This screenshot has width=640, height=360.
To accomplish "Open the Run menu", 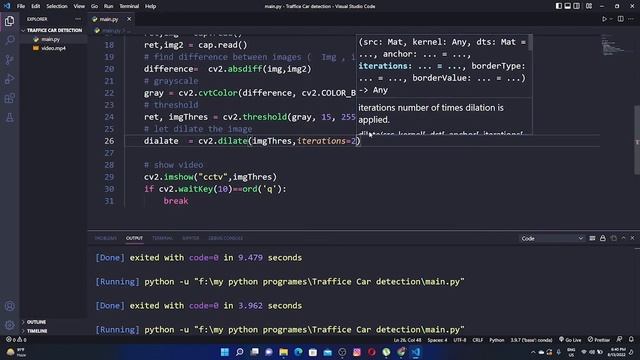I will [x=108, y=6].
